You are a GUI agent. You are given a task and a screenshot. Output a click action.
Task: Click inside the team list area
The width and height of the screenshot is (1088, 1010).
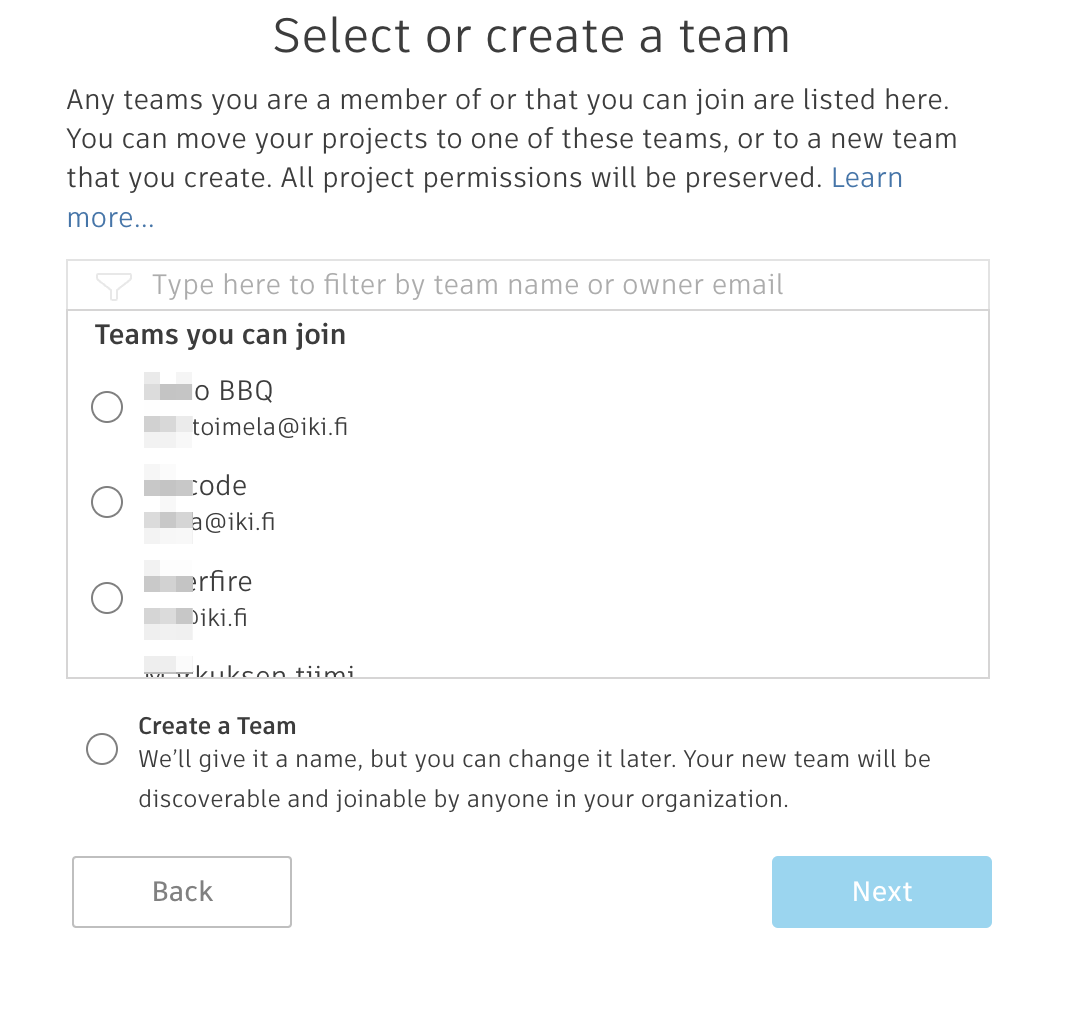pos(527,470)
